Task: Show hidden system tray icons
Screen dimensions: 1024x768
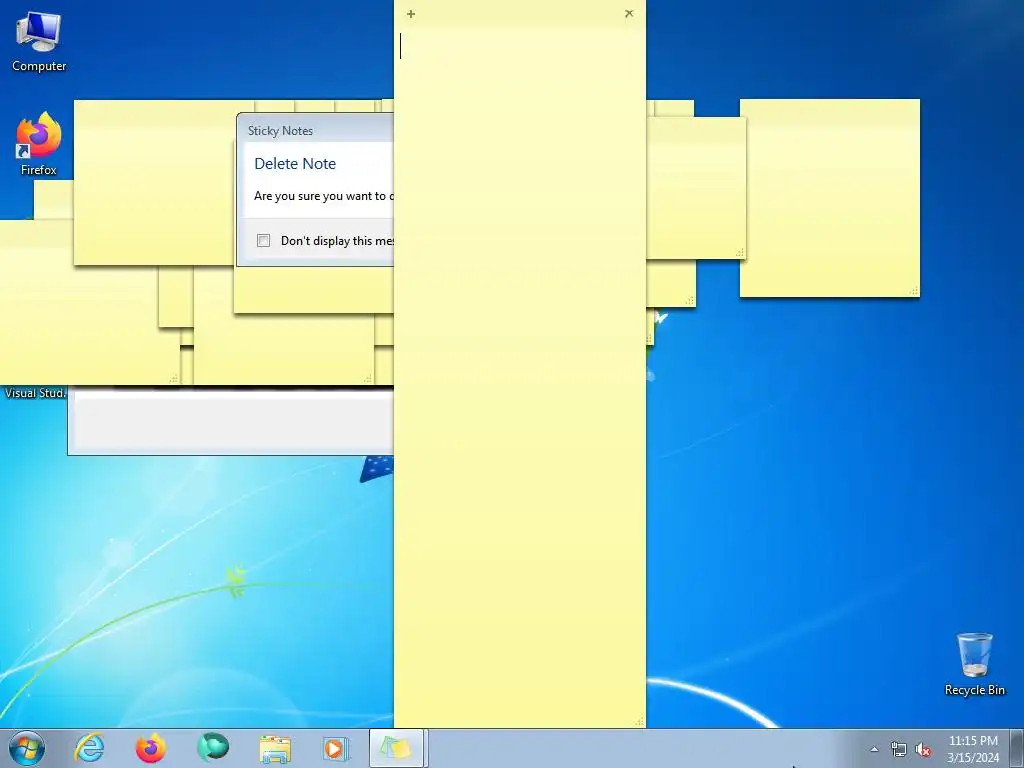Action: pyautogui.click(x=874, y=749)
